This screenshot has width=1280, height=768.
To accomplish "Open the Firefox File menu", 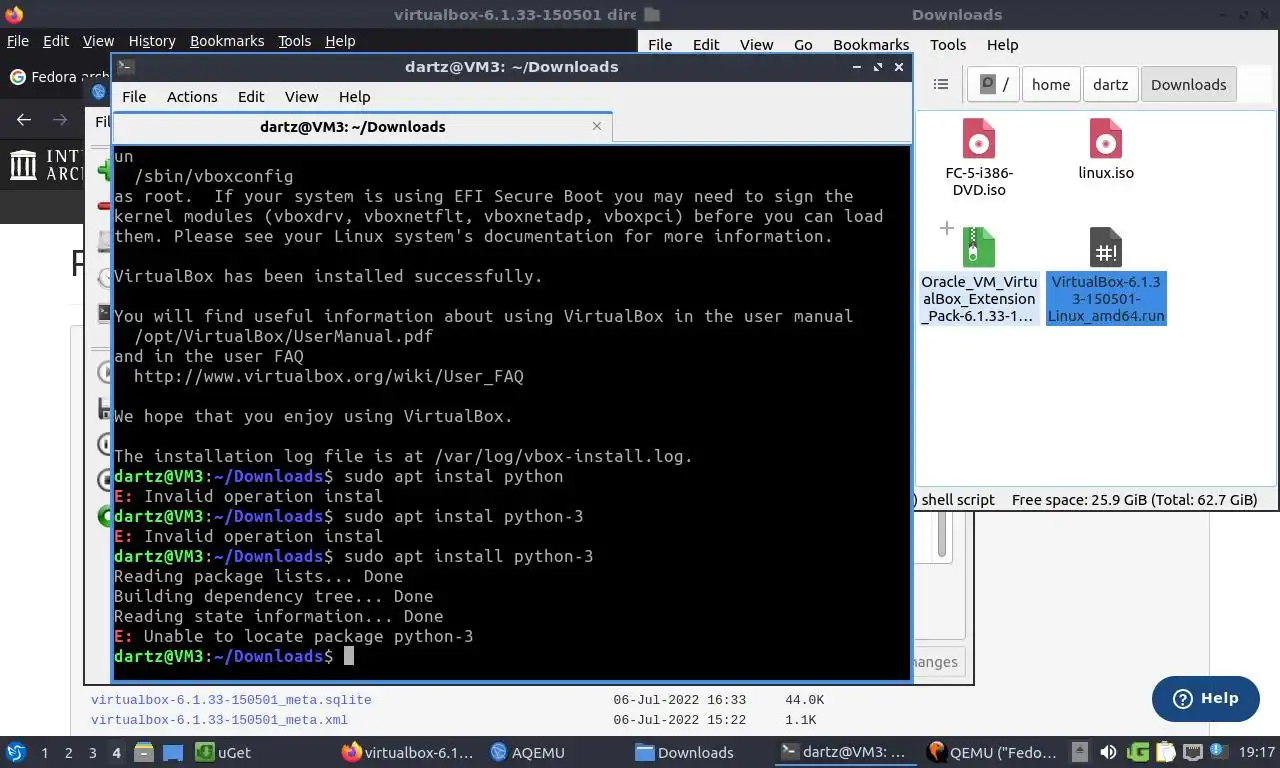I will point(17,41).
